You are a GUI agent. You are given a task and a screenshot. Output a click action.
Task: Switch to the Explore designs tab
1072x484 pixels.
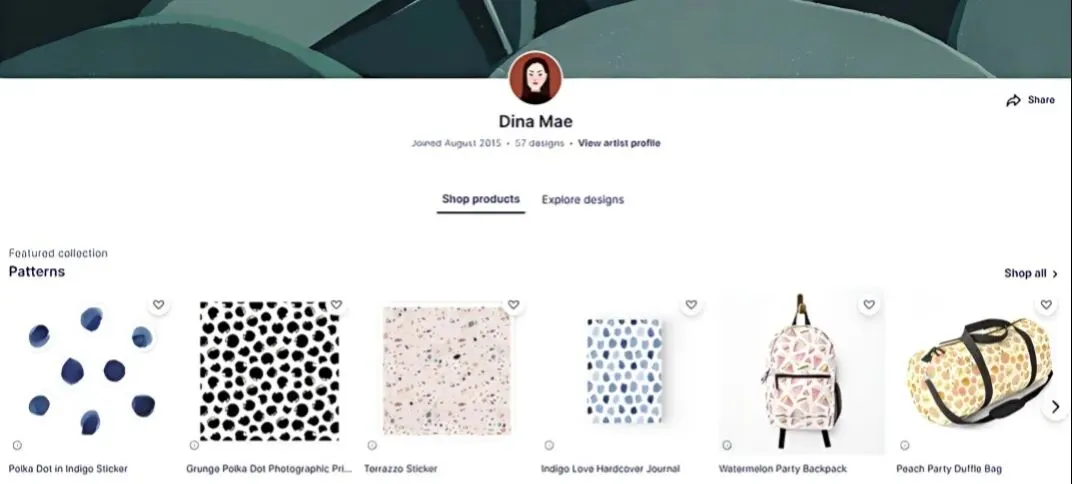coord(582,200)
